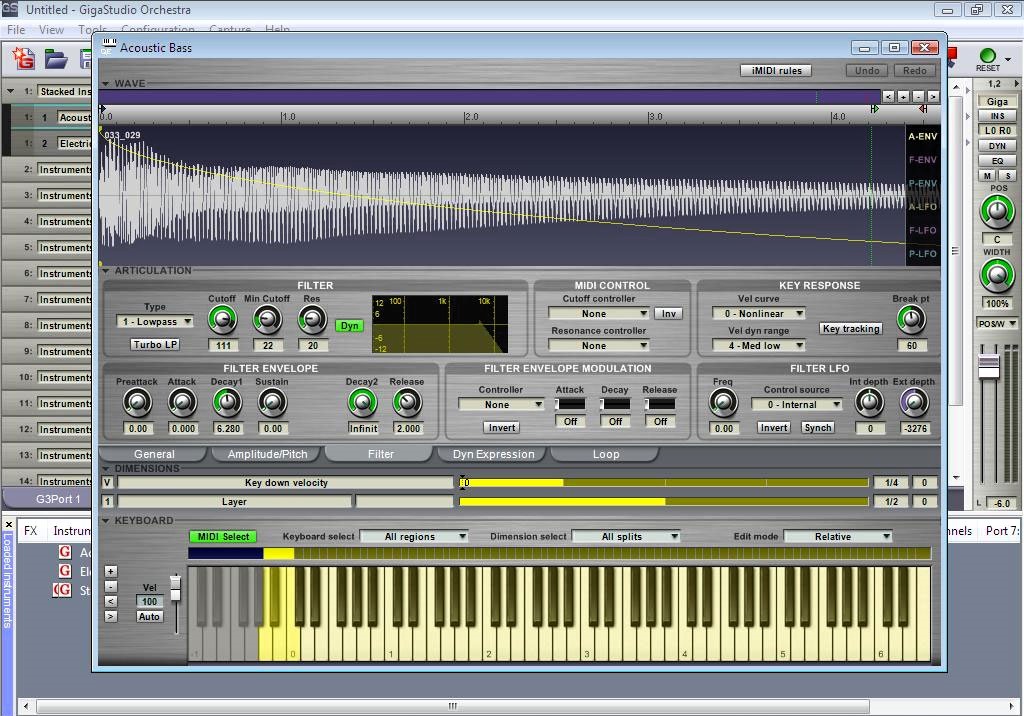Click the mixer channel volume fader
The height and width of the screenshot is (716, 1024).
988,365
